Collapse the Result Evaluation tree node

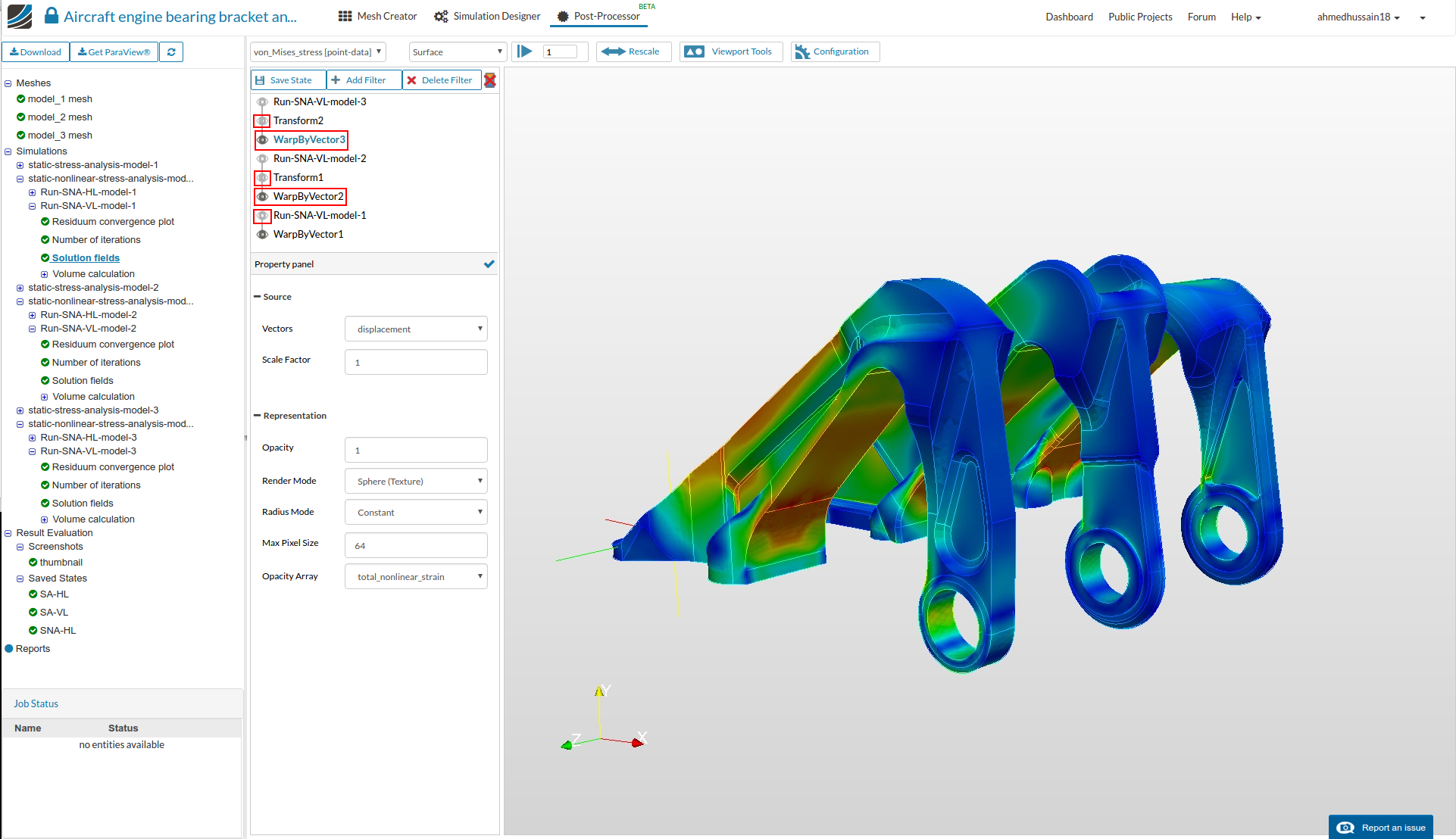coord(8,533)
